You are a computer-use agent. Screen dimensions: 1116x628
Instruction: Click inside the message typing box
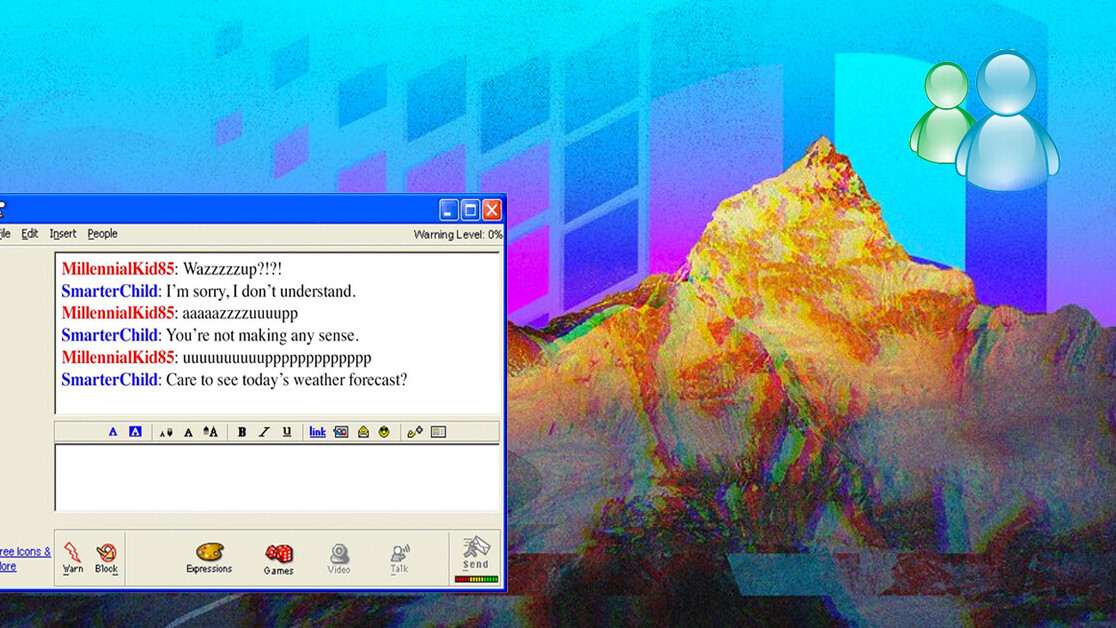(277, 477)
